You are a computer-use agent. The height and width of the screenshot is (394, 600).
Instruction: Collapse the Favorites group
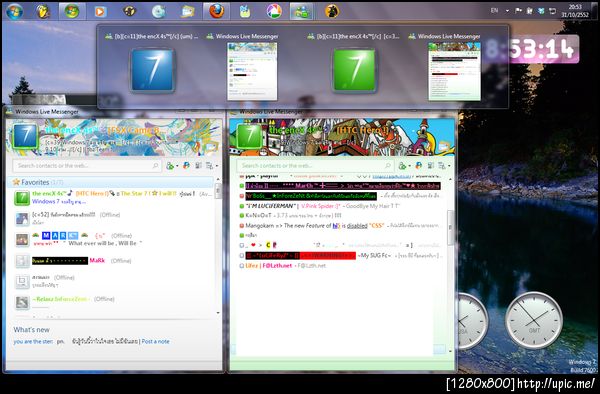(x=111, y=182)
